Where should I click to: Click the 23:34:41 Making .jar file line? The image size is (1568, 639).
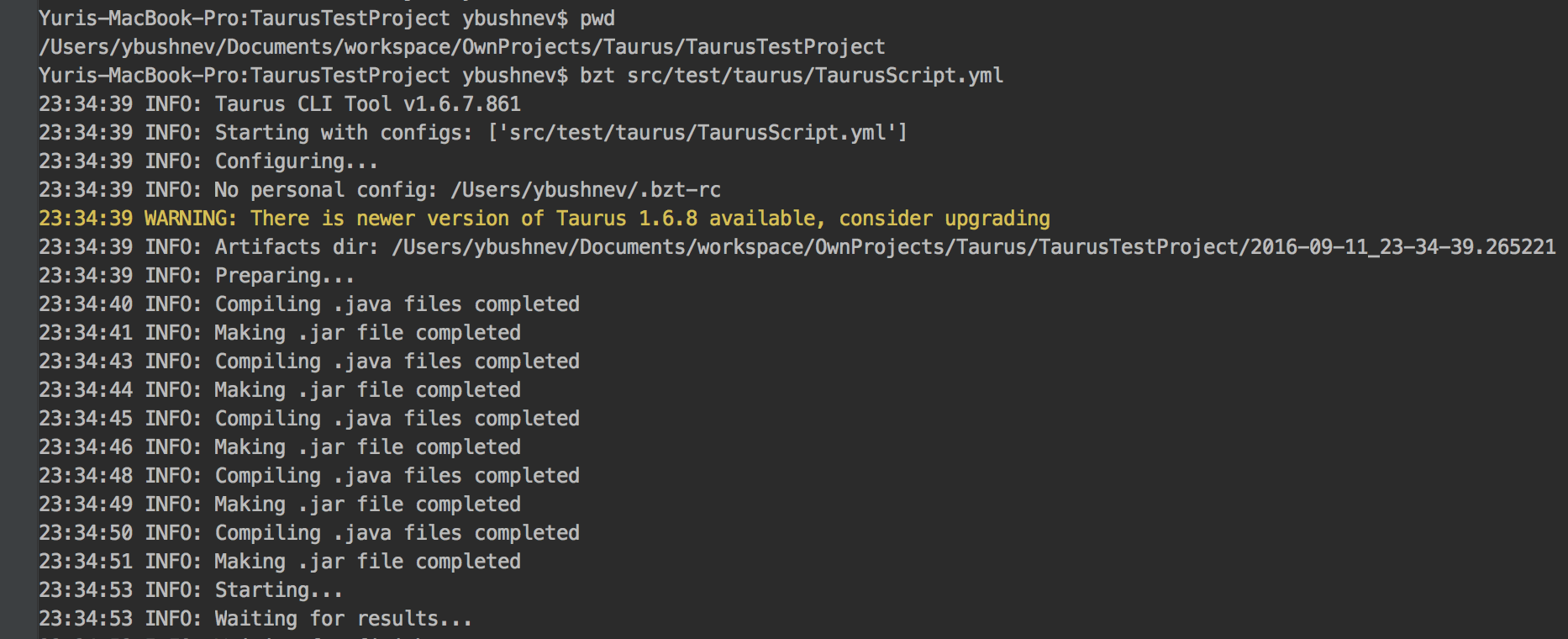[x=280, y=333]
